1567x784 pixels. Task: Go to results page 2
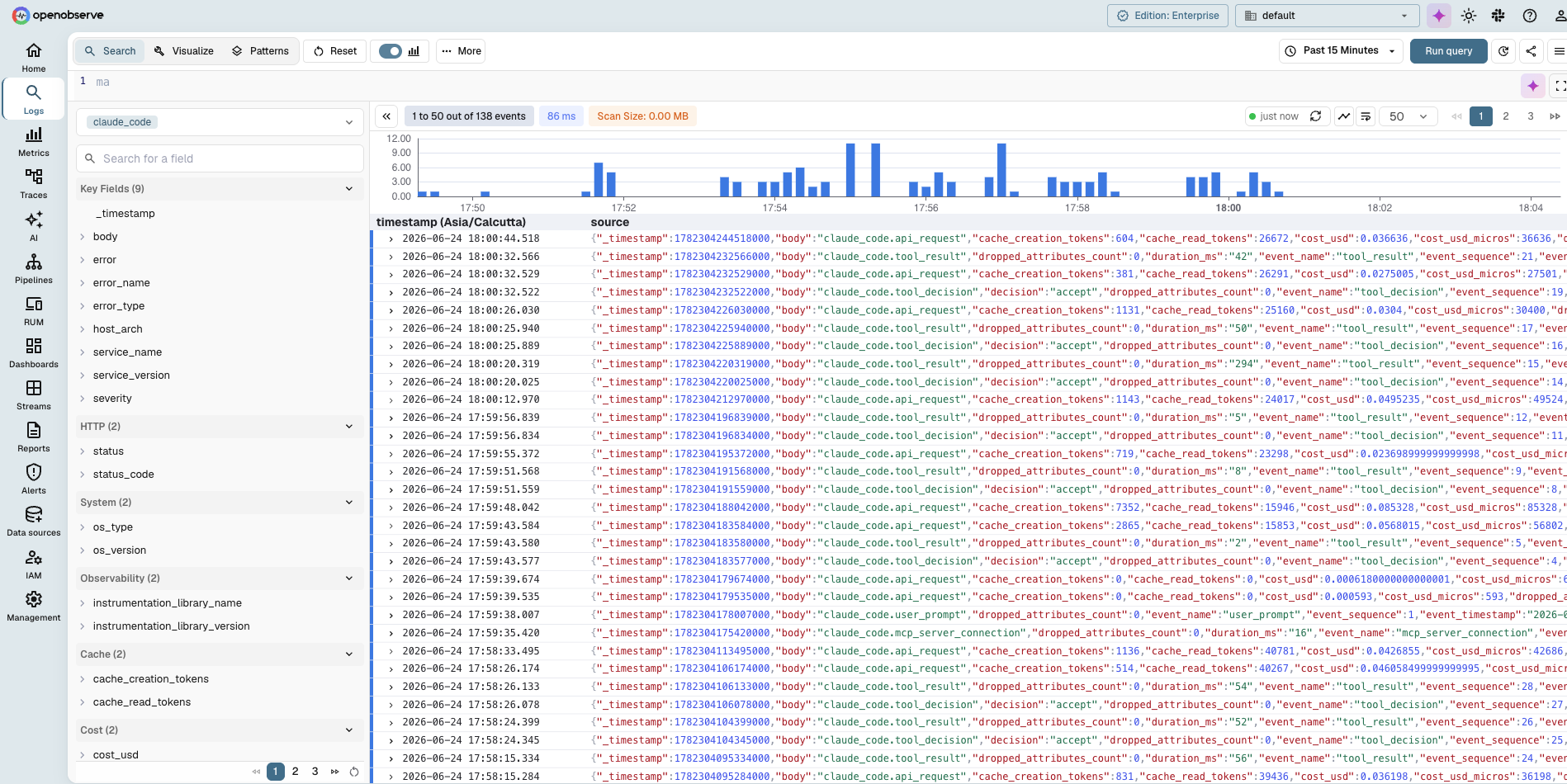(1506, 116)
